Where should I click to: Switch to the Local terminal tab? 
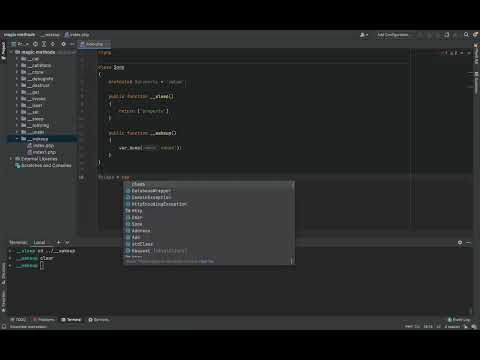(39, 242)
